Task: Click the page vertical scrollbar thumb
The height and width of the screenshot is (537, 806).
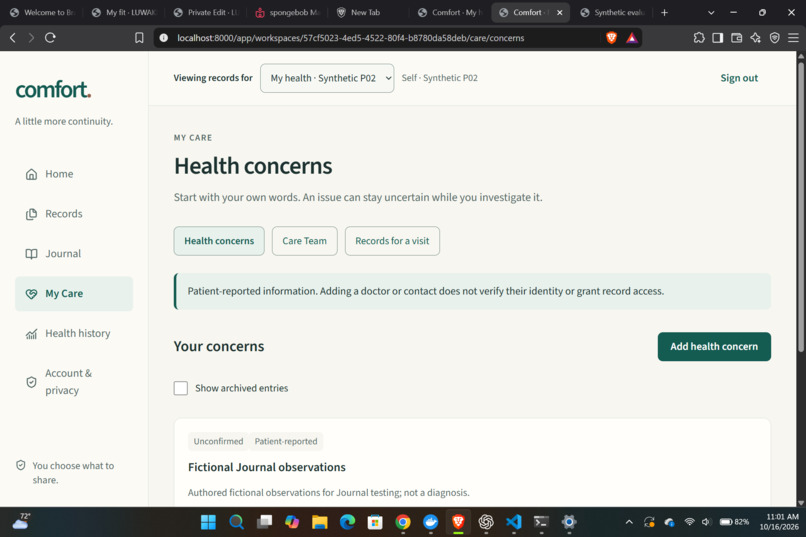Action: pos(801,206)
